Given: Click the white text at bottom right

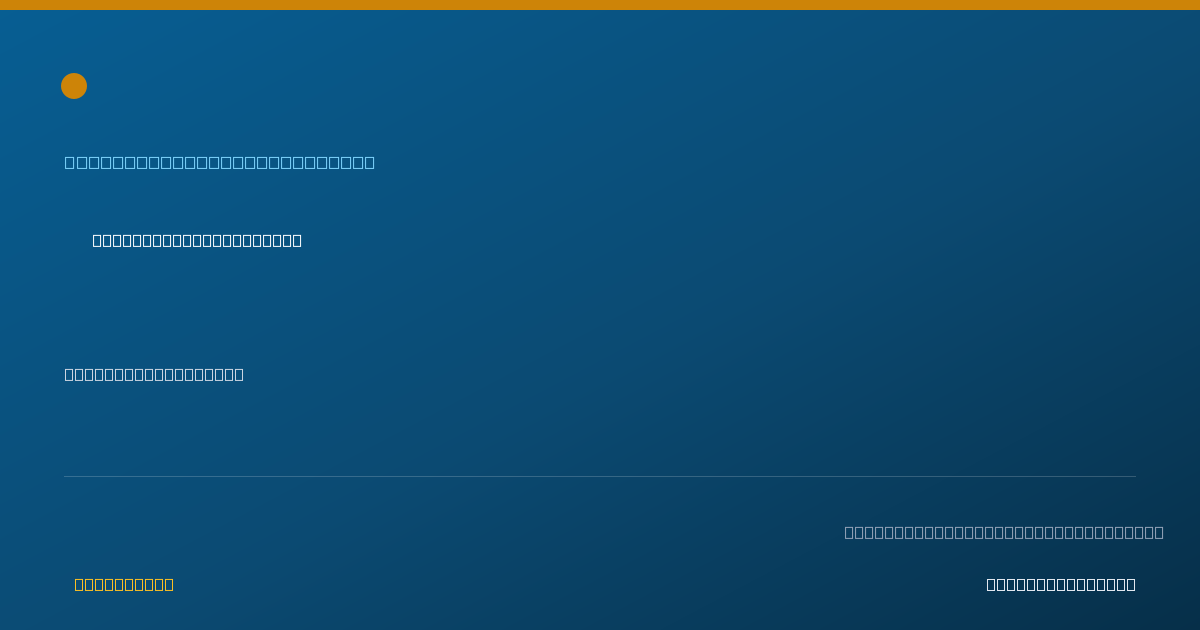Looking at the screenshot, I should point(1061,584).
